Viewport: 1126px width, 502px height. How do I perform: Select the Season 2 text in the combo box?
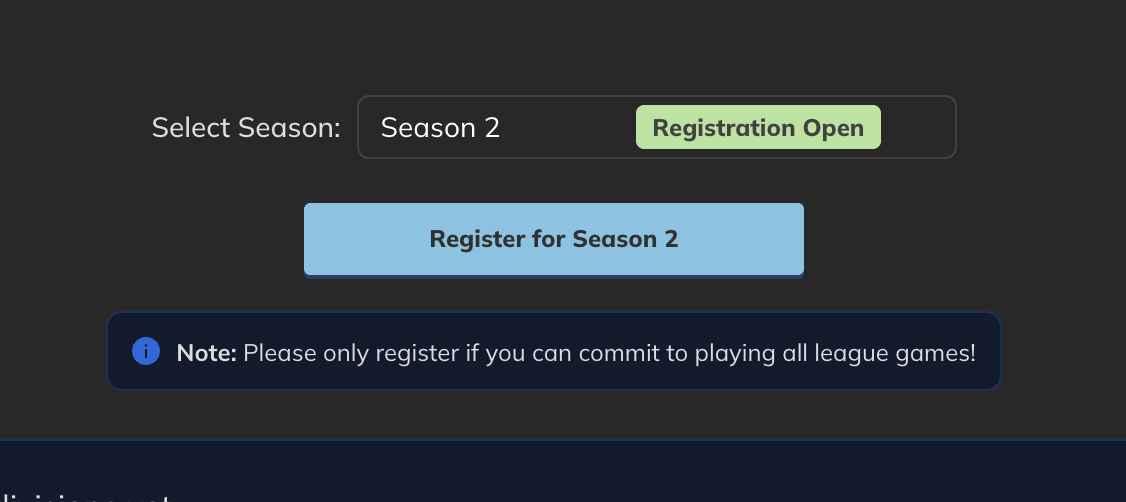pyautogui.click(x=440, y=128)
